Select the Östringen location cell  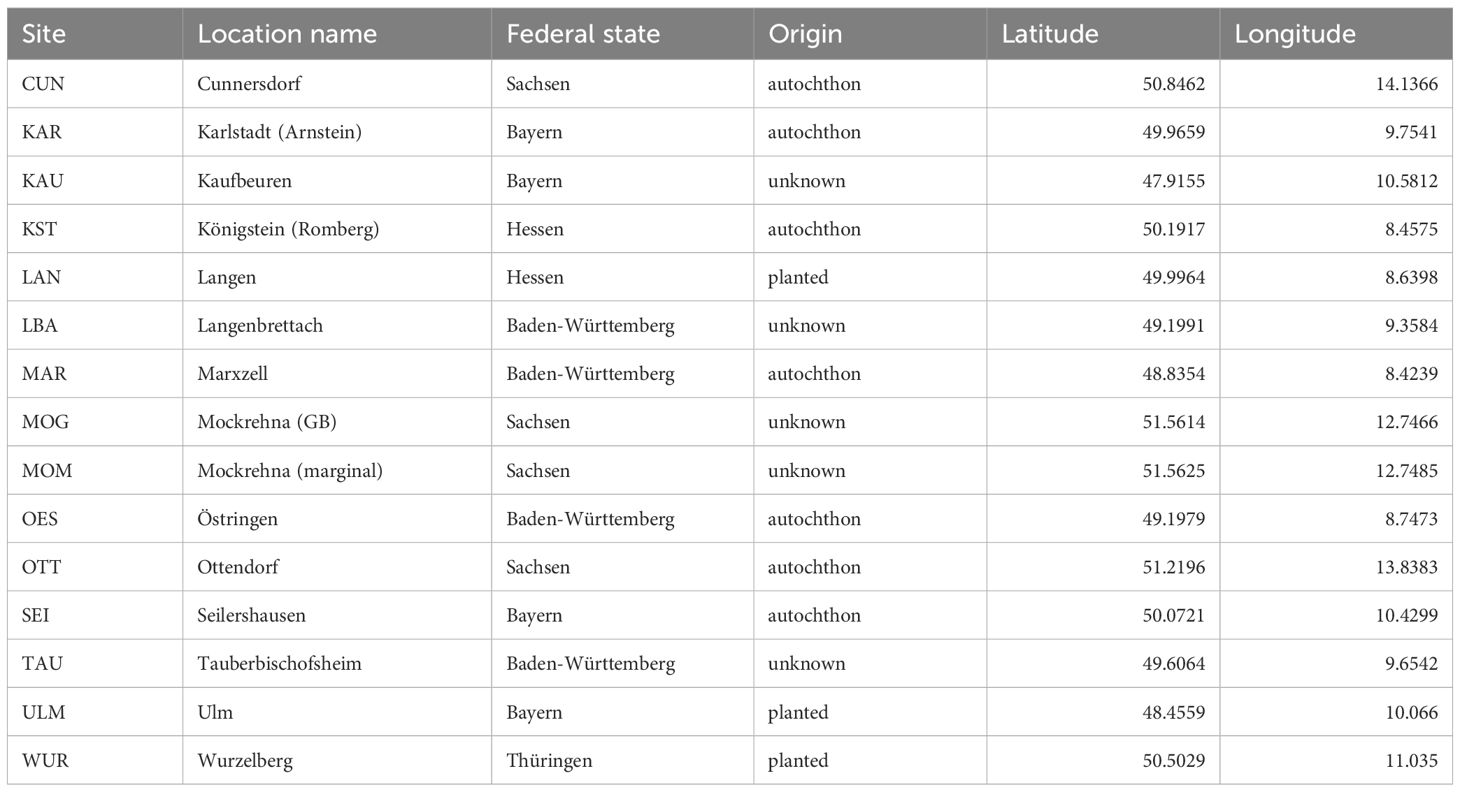(x=238, y=519)
